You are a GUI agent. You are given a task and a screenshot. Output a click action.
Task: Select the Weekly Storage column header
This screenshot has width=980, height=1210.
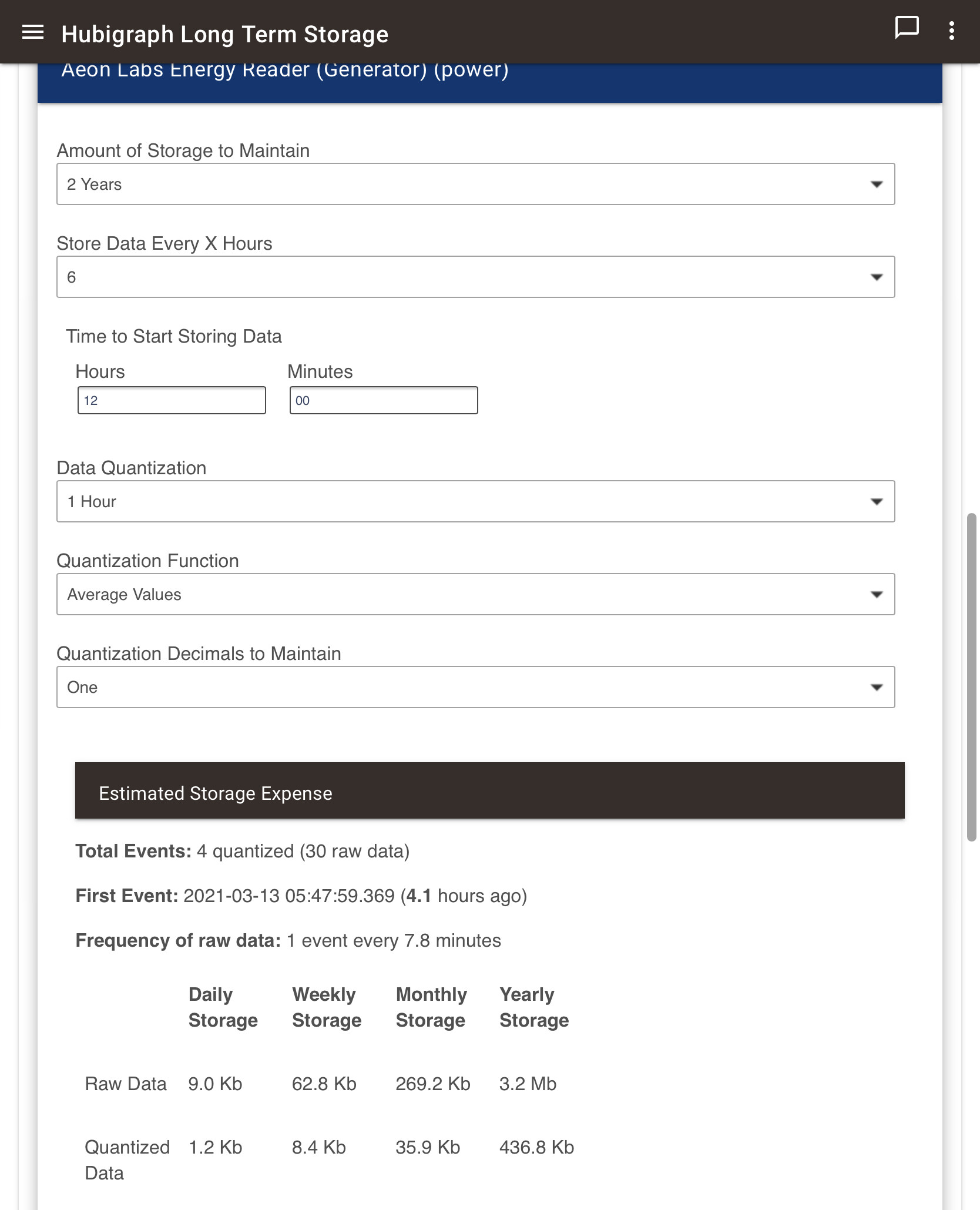click(326, 1007)
